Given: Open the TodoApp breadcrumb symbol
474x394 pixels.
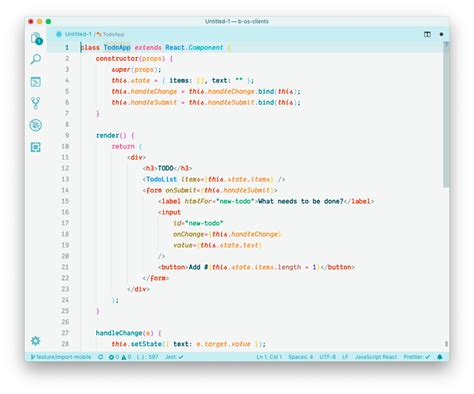Looking at the screenshot, I should (x=111, y=34).
